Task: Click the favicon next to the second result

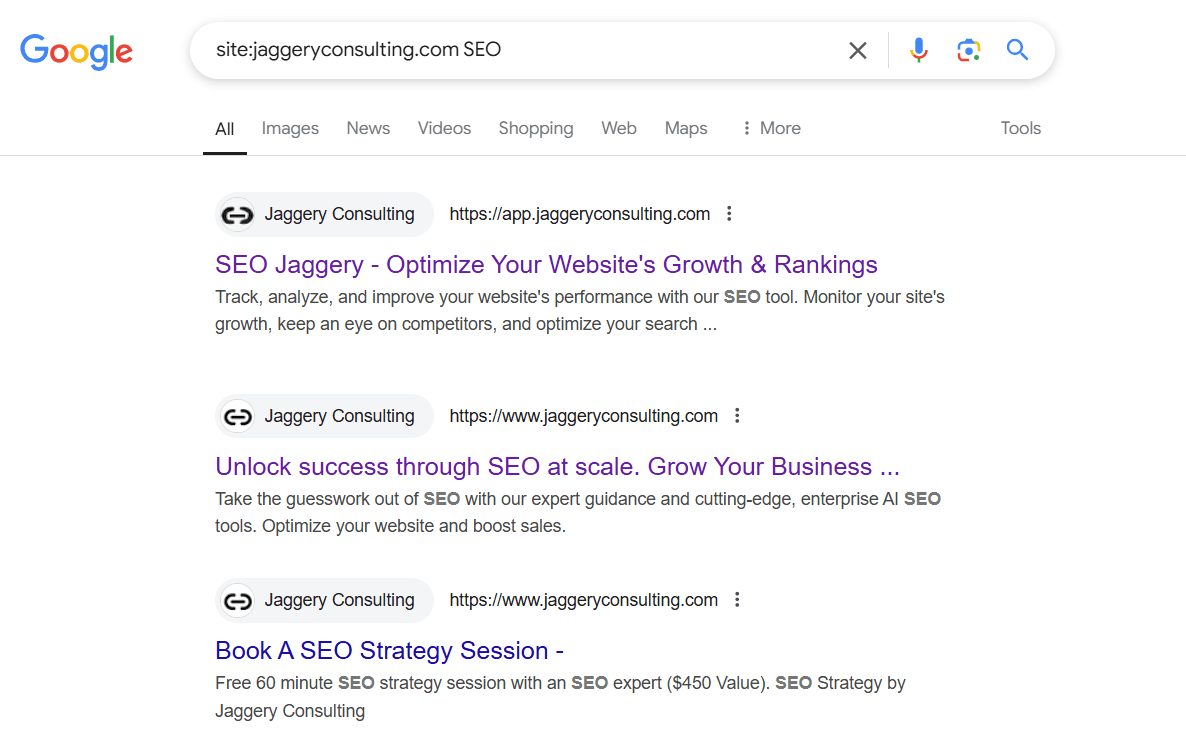Action: 239,416
